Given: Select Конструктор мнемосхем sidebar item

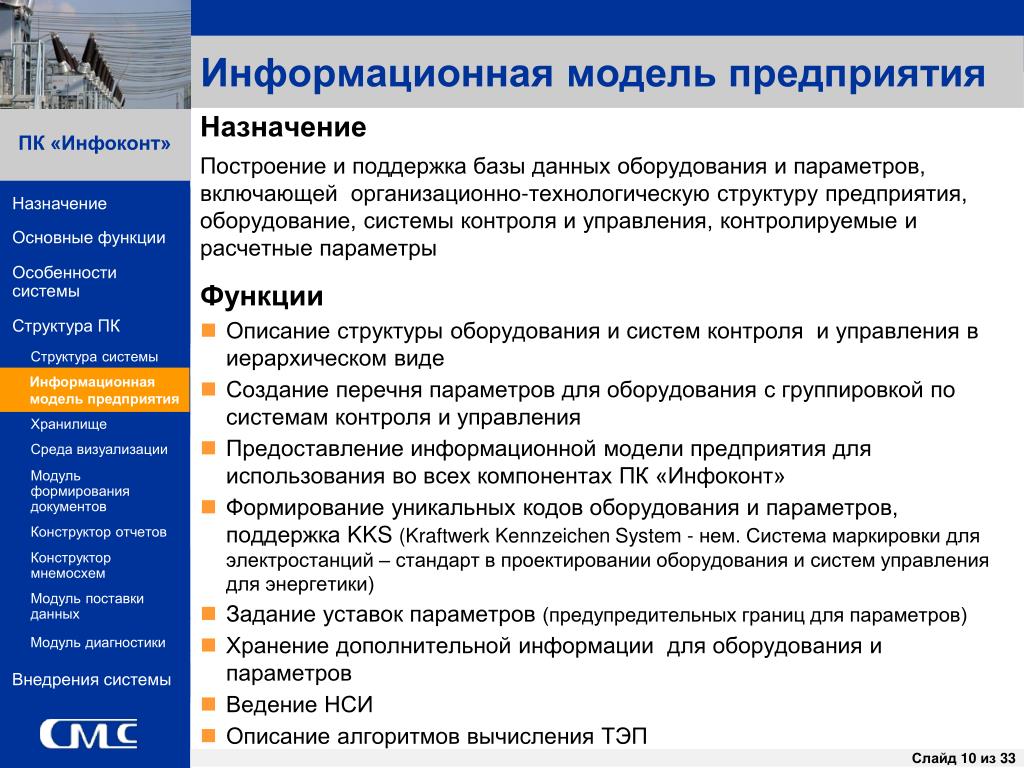Looking at the screenshot, I should (71, 566).
